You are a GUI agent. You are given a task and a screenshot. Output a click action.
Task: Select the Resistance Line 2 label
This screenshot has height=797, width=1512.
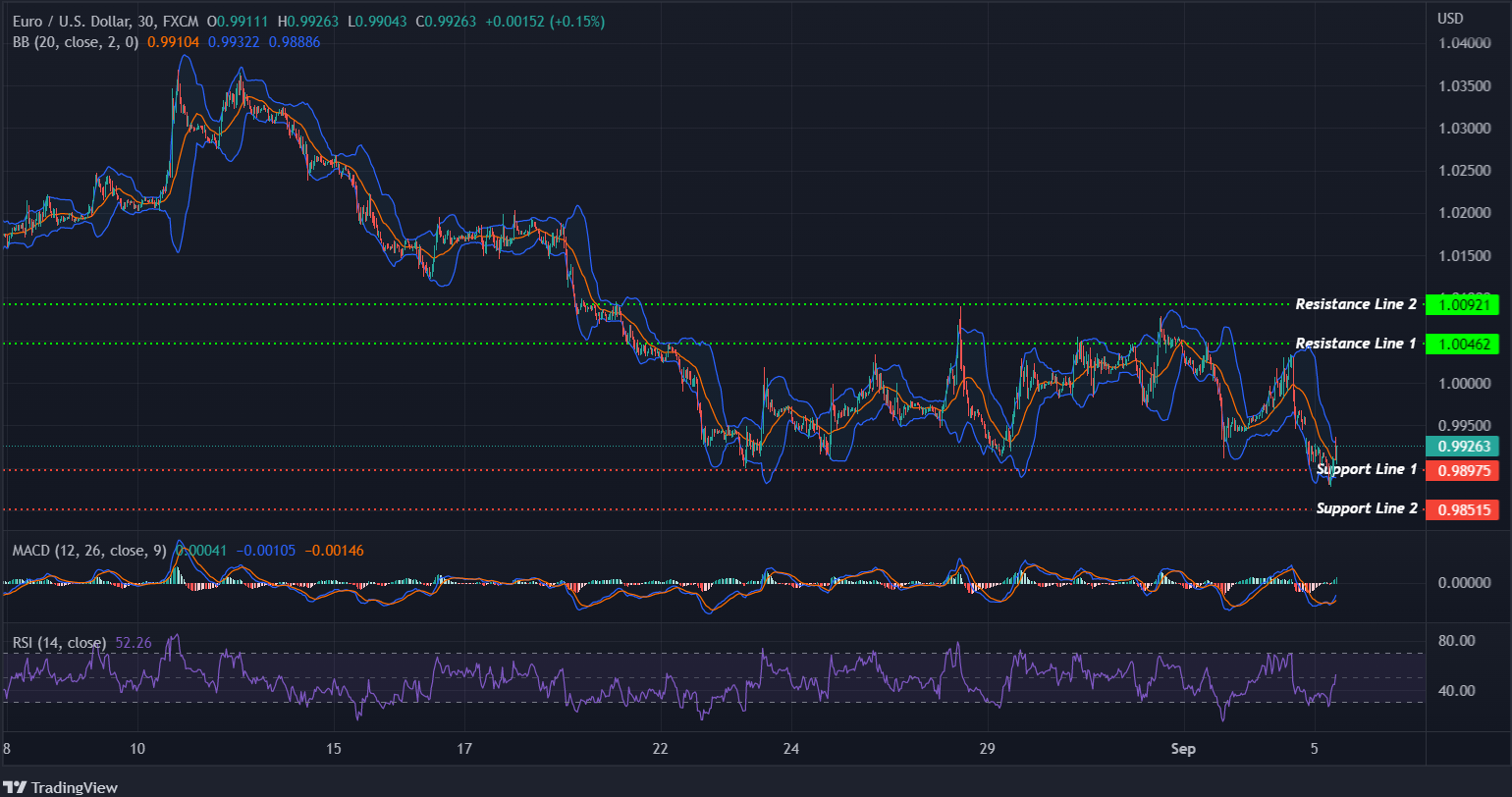click(1356, 304)
